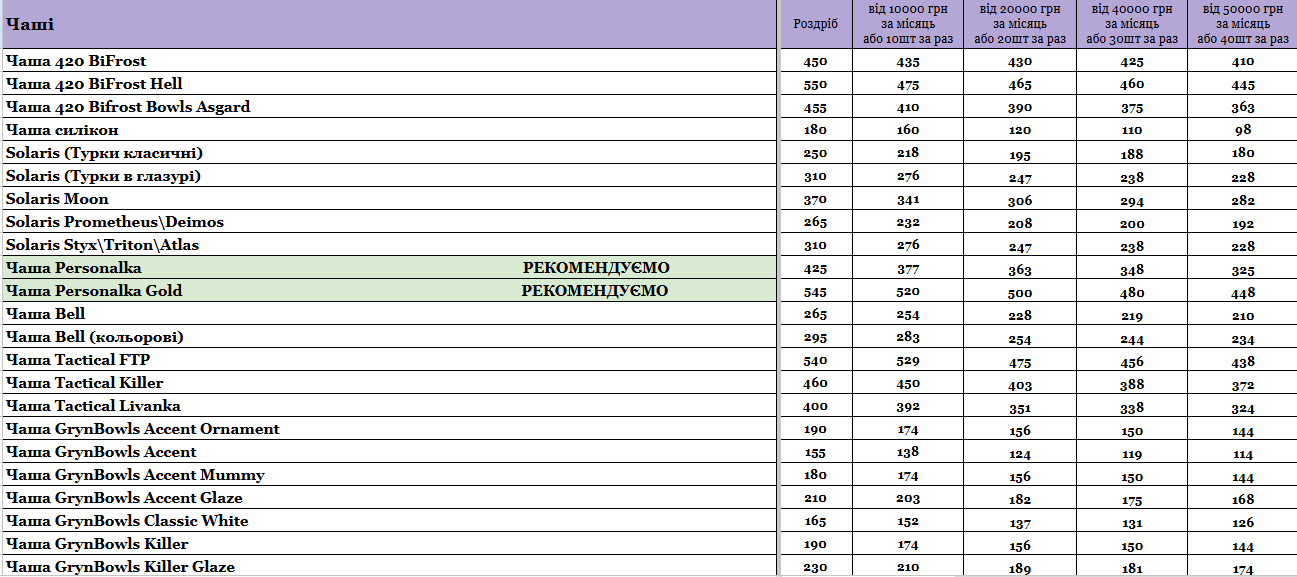
Task: Select the 283 cell for Bell кольорові
Action: pos(908,338)
